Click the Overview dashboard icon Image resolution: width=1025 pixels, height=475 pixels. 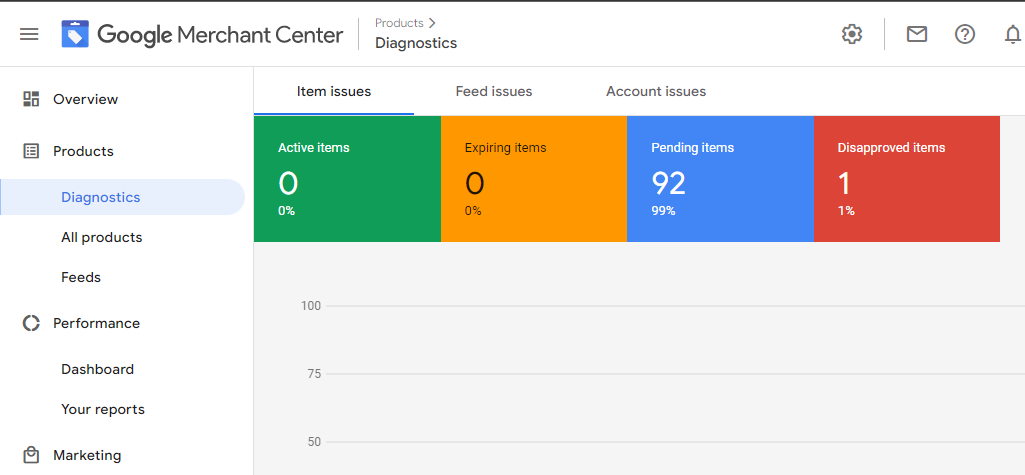31,99
